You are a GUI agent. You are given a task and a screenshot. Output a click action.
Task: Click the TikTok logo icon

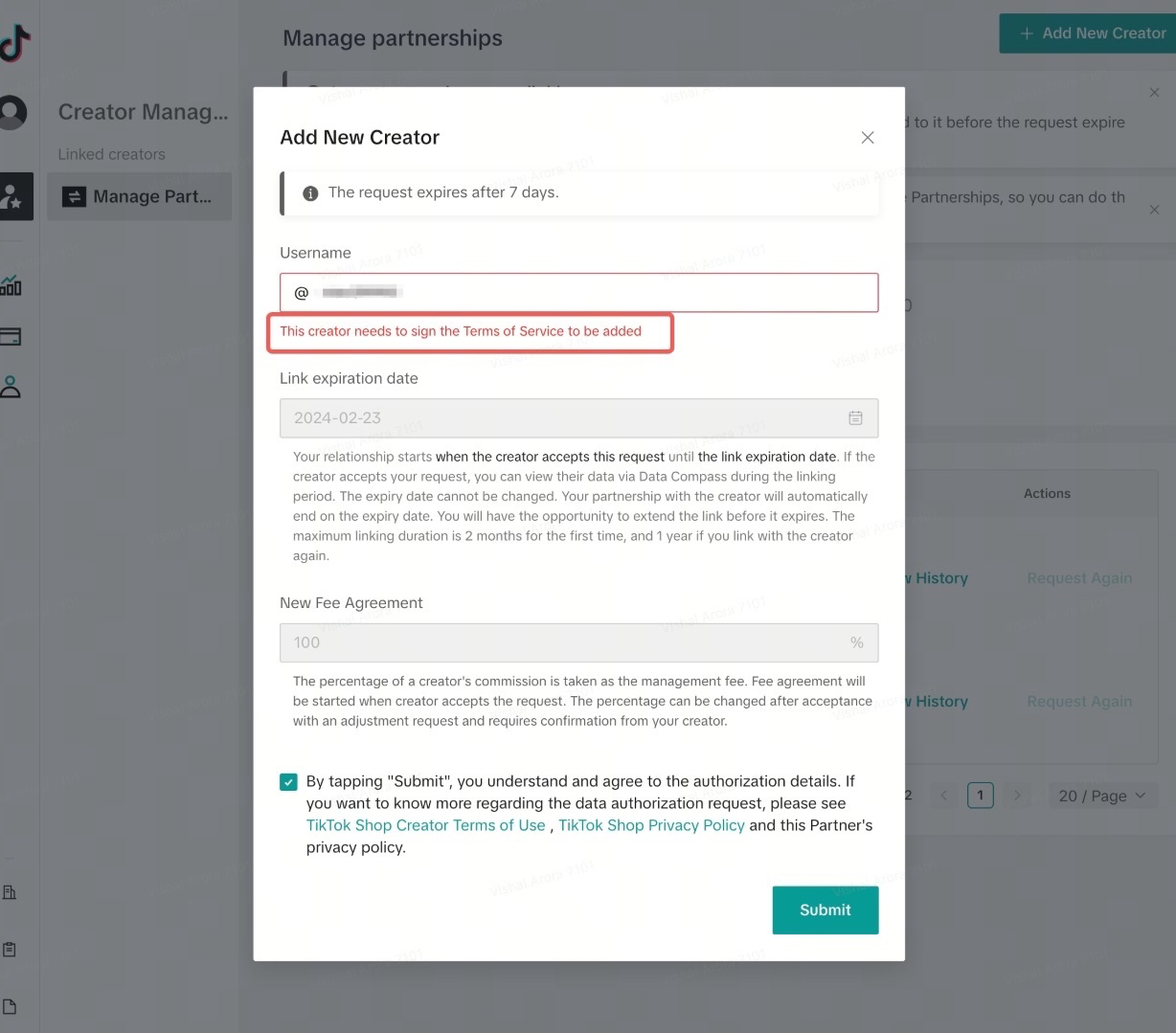[x=13, y=42]
